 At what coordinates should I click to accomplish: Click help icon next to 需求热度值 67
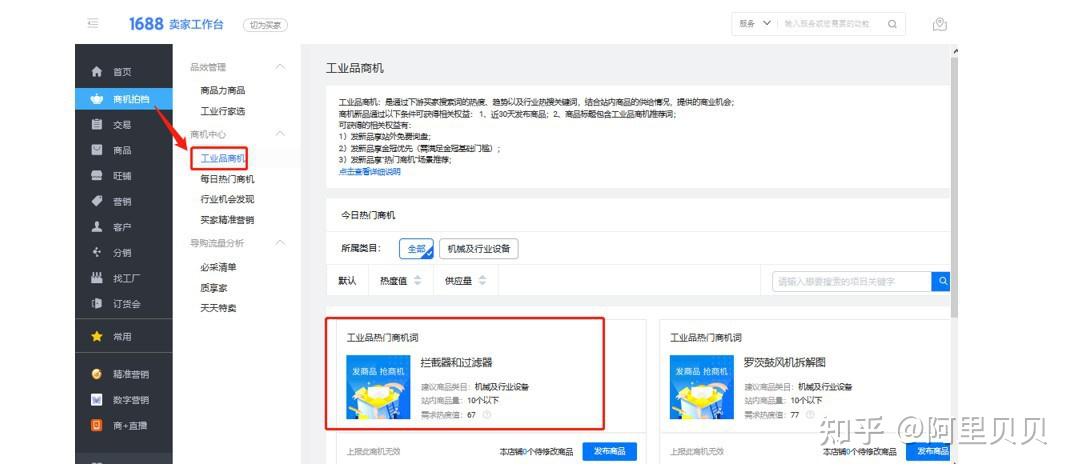tap(487, 415)
